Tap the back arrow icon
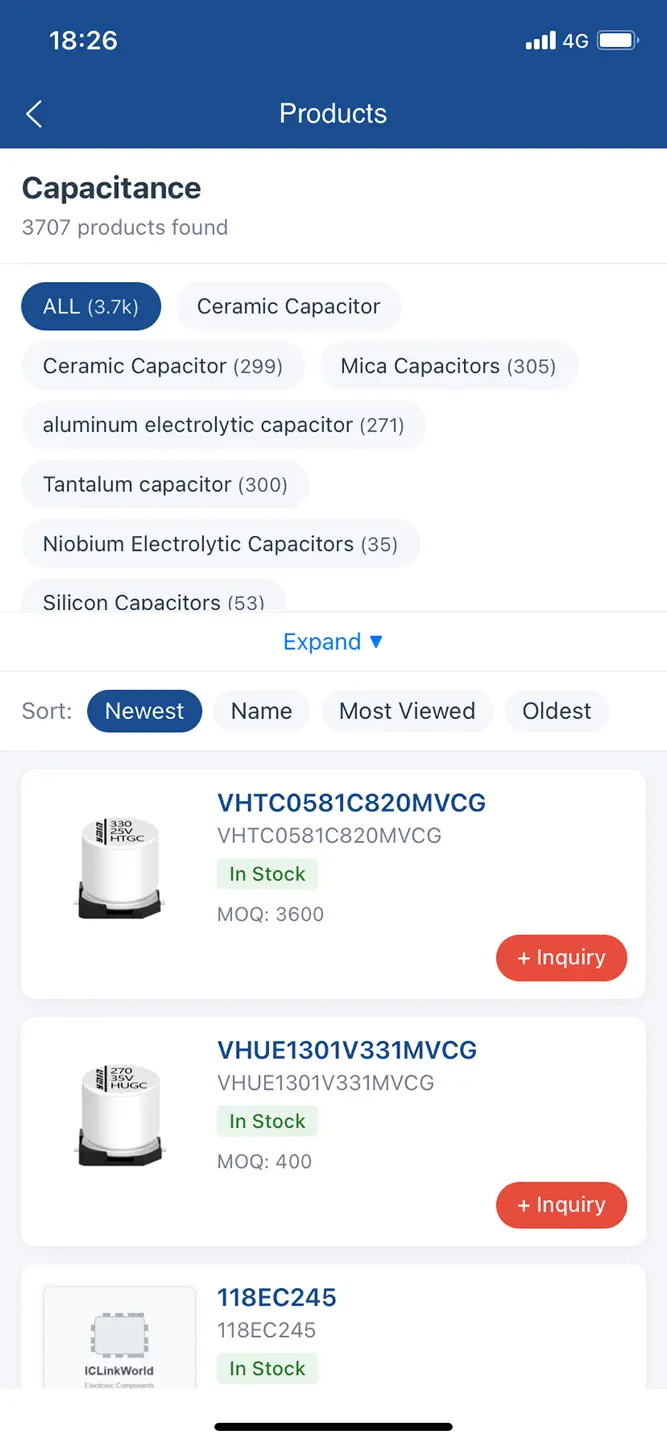 click(x=34, y=114)
